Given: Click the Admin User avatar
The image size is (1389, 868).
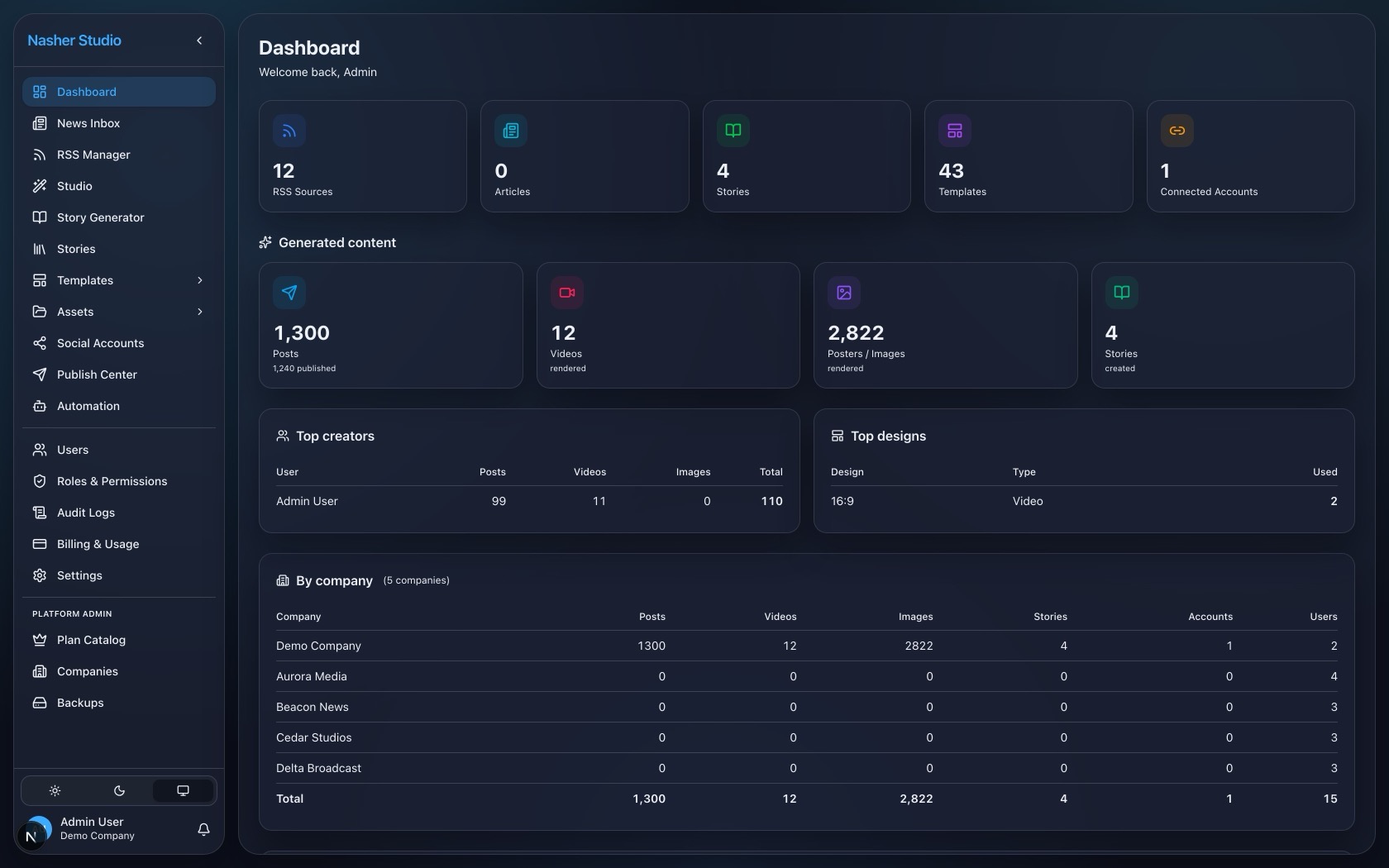Looking at the screenshot, I should point(39,829).
